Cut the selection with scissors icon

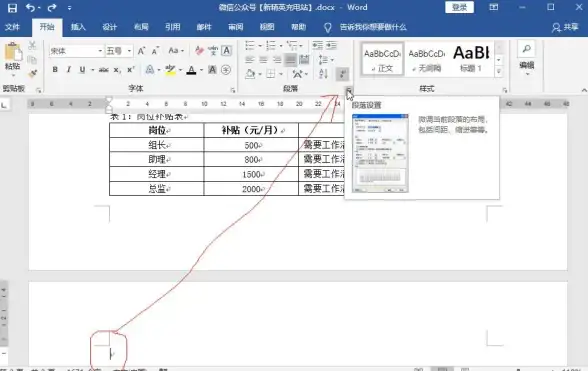(32, 45)
